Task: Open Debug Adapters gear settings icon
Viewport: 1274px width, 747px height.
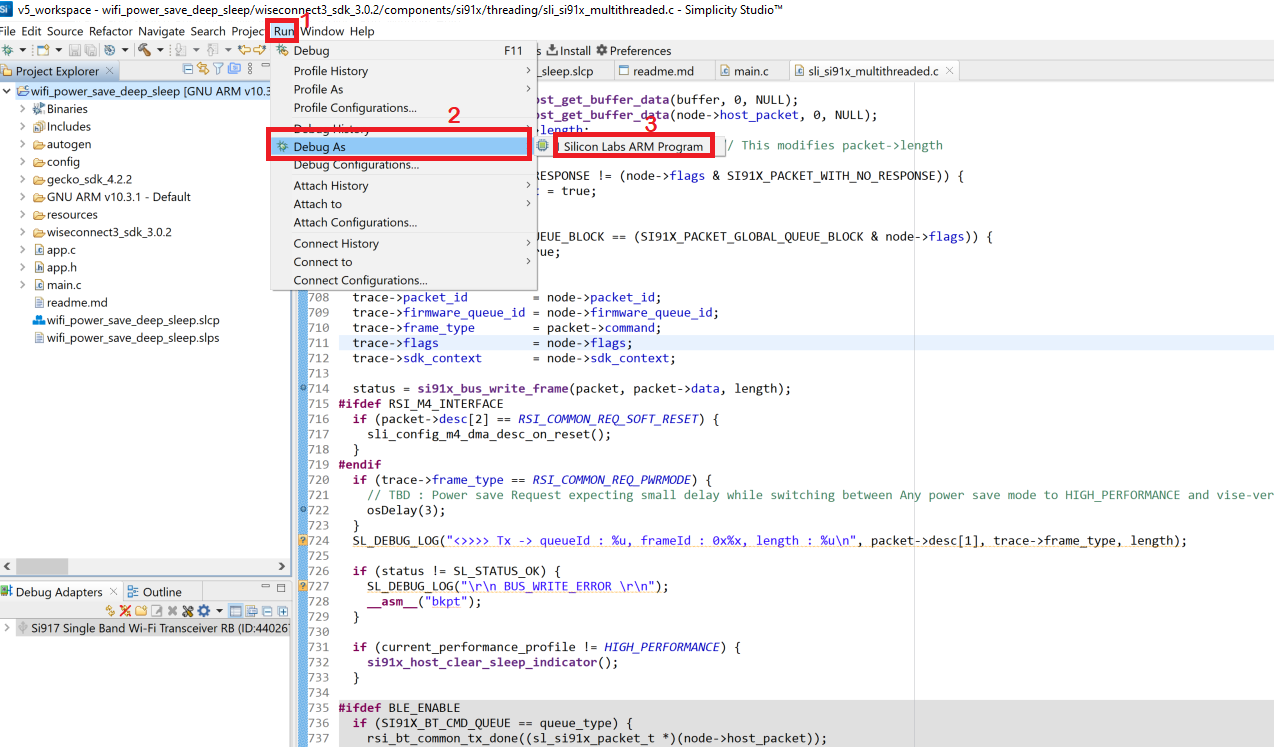Action: (x=204, y=611)
